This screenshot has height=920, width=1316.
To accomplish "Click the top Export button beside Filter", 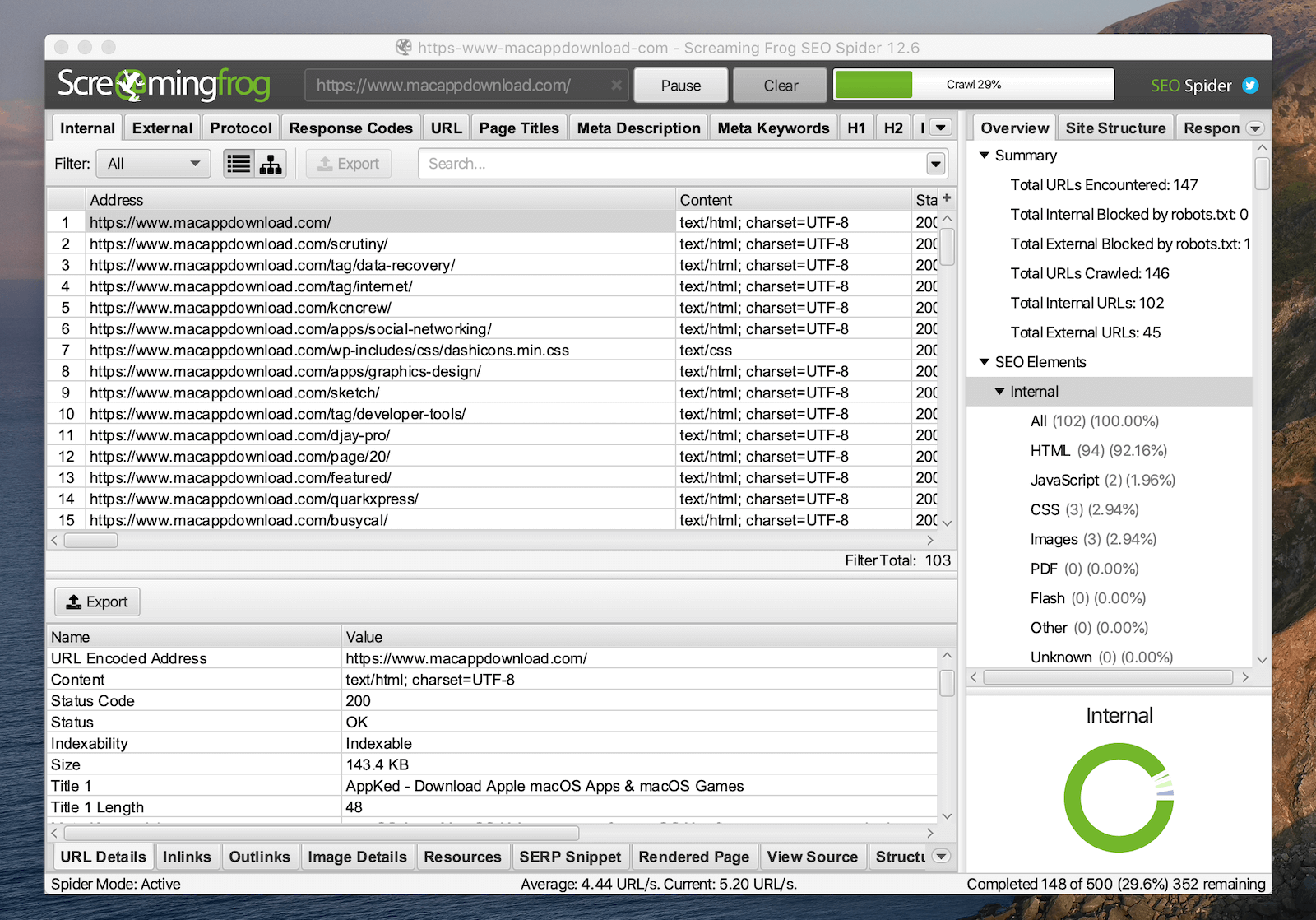I will [349, 164].
